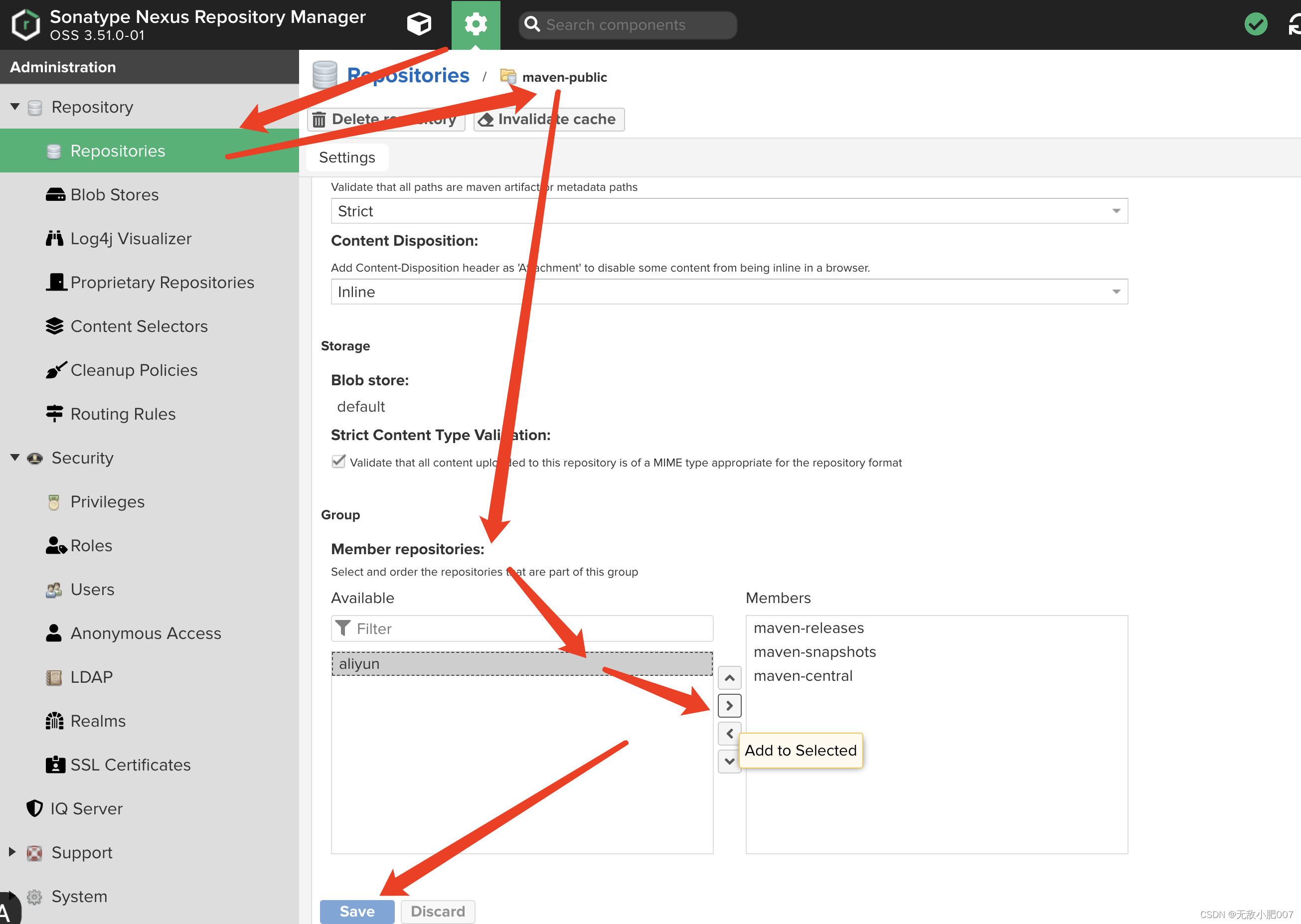Click the Security section lock icon
Image resolution: width=1301 pixels, height=924 pixels.
click(36, 458)
